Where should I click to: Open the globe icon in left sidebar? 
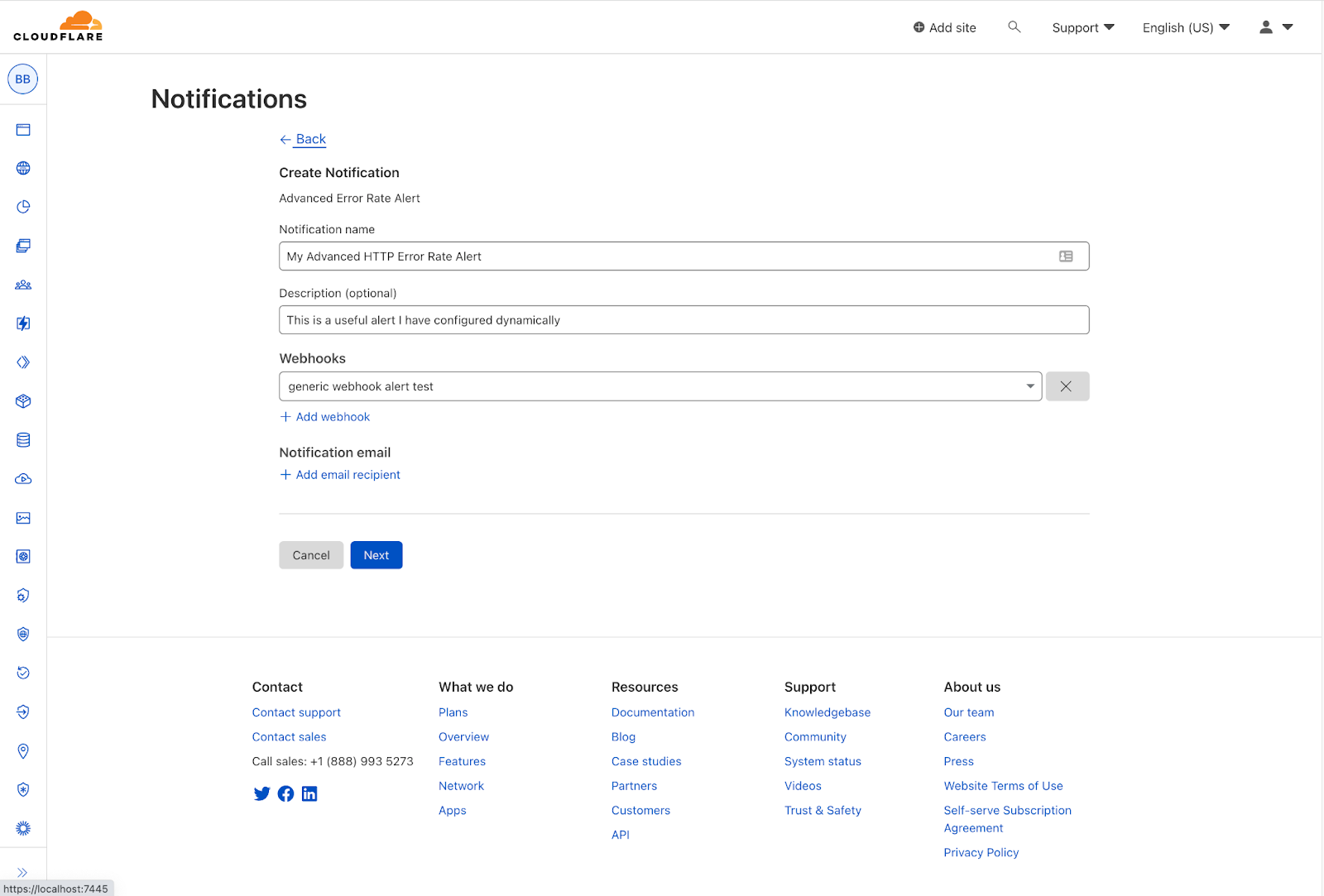23,168
